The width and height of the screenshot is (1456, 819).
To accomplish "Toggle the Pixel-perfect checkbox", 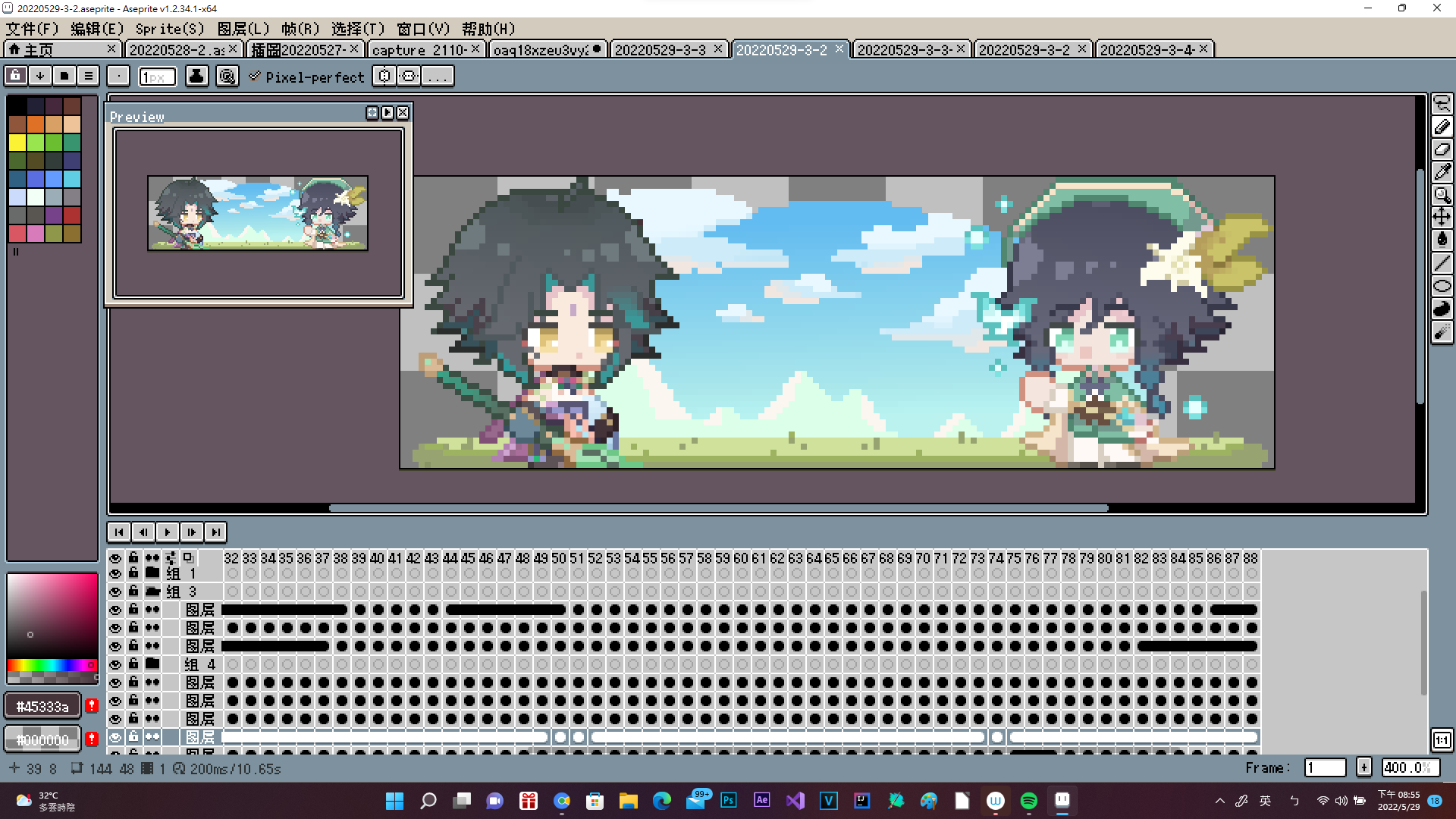I will 255,77.
